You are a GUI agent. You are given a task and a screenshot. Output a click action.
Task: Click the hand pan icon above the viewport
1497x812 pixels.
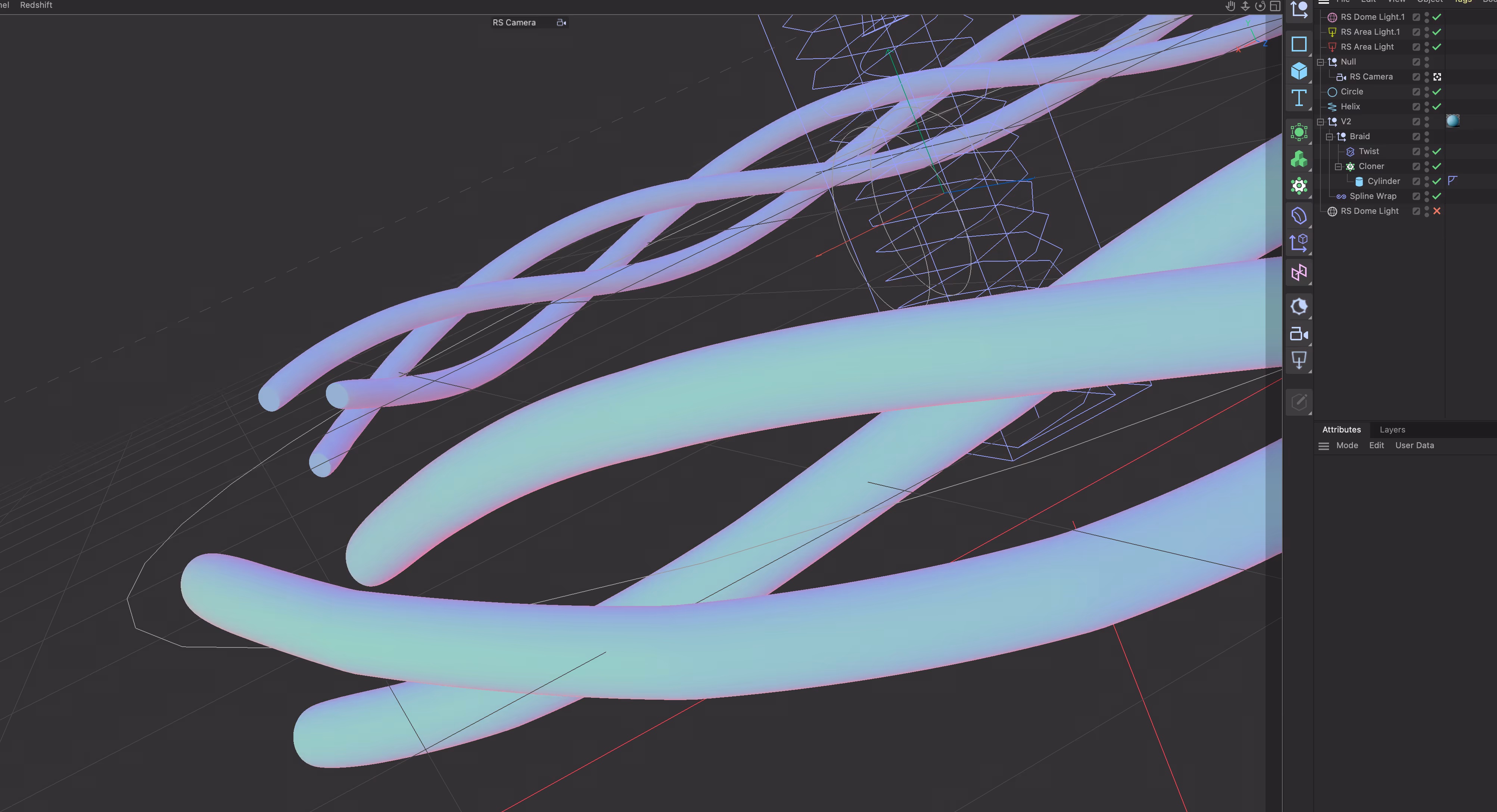(x=1230, y=6)
